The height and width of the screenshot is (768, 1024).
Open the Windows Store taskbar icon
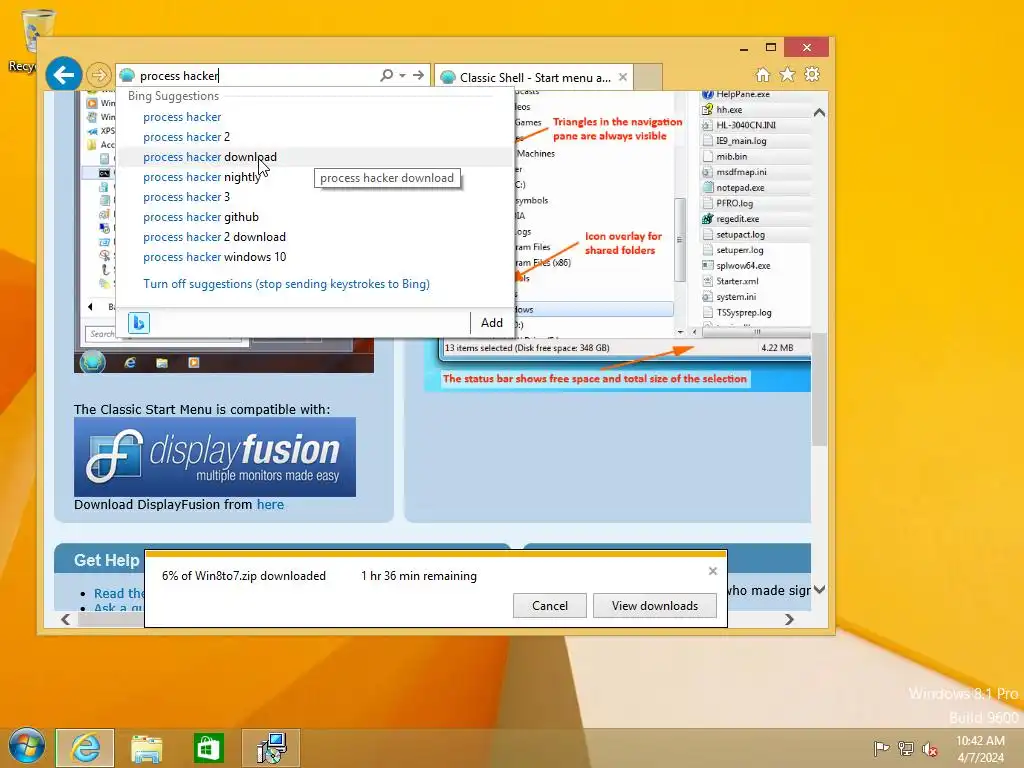(208, 748)
